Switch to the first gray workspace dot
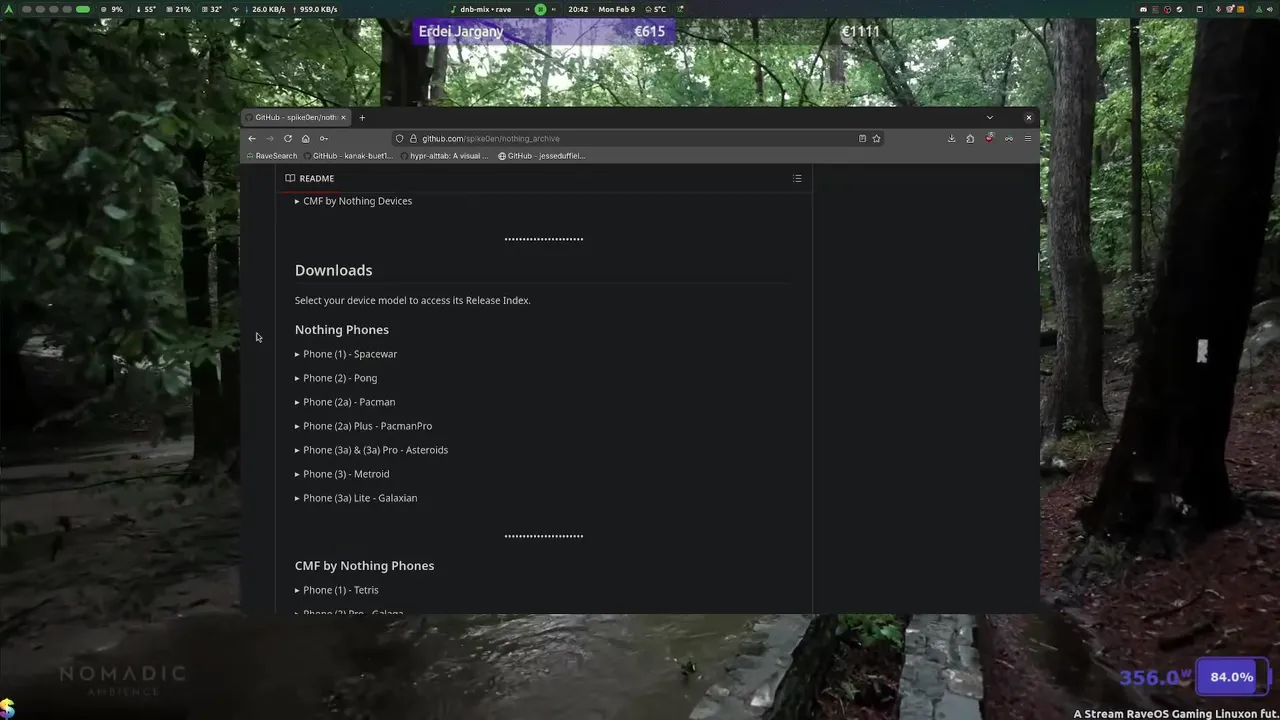The height and width of the screenshot is (720, 1280). coord(27,9)
